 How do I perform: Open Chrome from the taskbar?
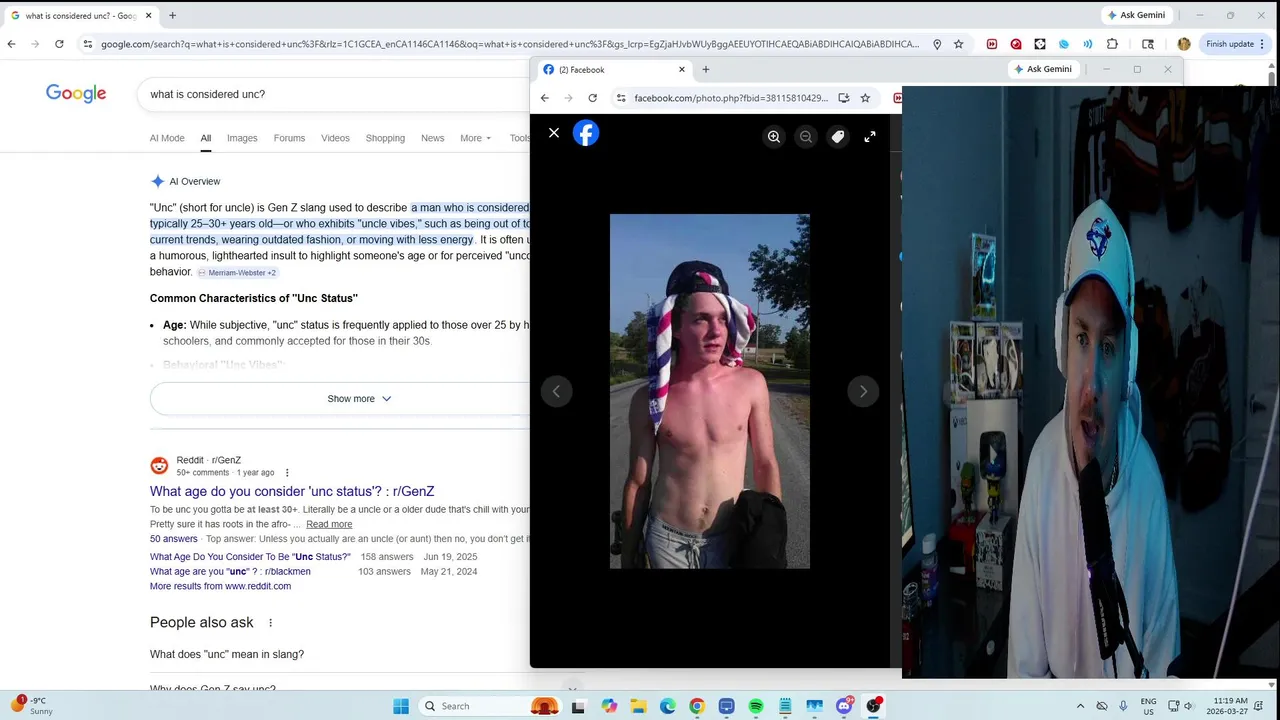[697, 706]
